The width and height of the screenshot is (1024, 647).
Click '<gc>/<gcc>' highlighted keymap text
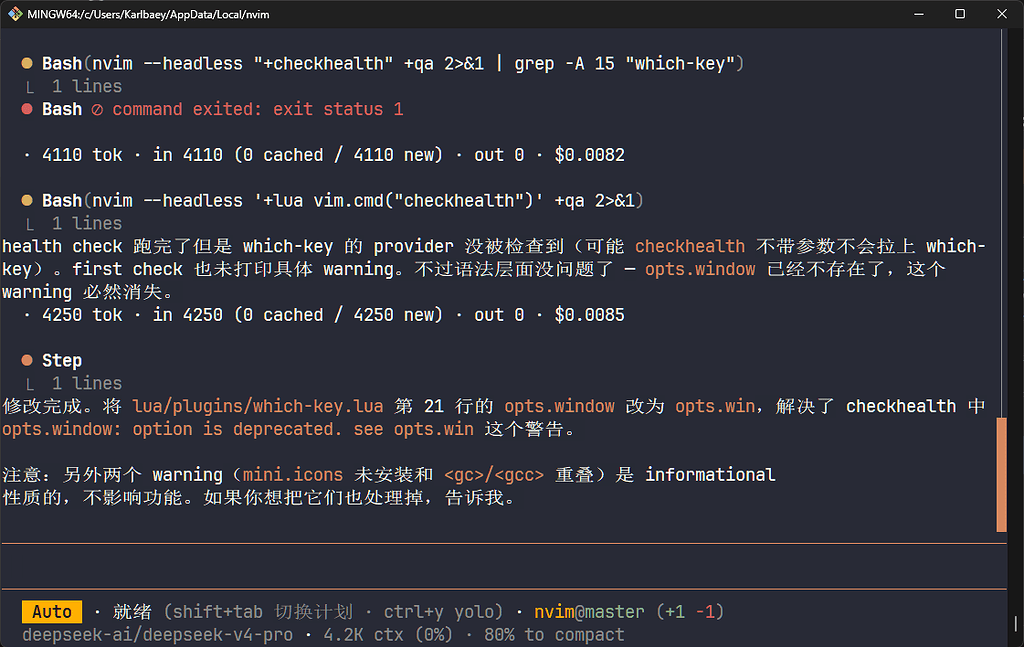[494, 475]
